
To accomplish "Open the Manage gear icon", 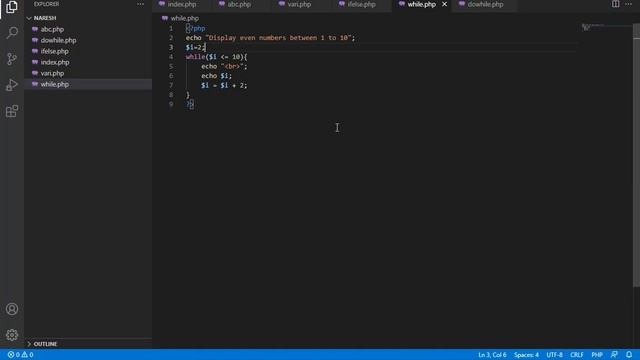I will click(x=12, y=335).
